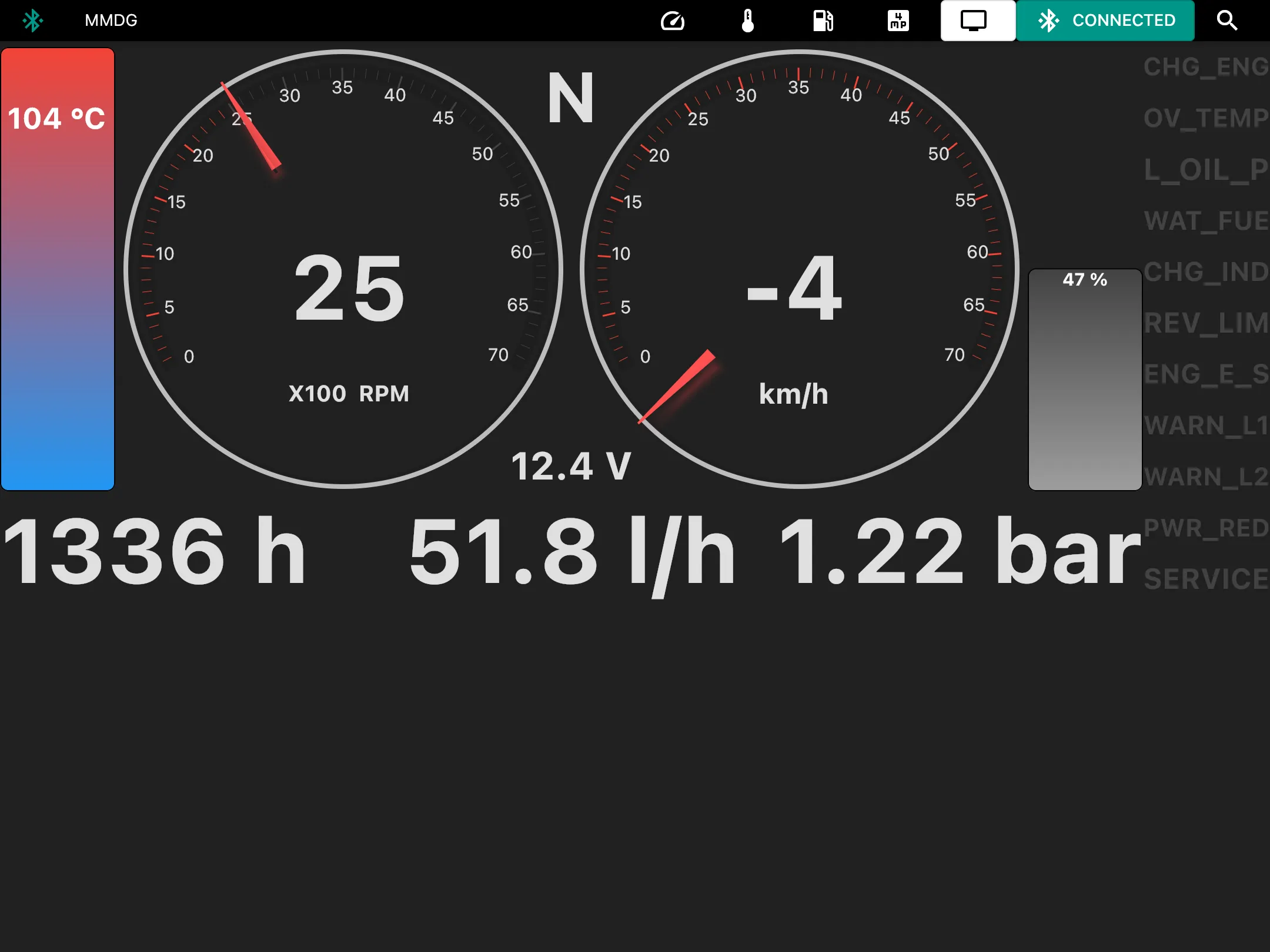The width and height of the screenshot is (1270, 952).
Task: Click the map/chart display icon
Action: pos(897,19)
